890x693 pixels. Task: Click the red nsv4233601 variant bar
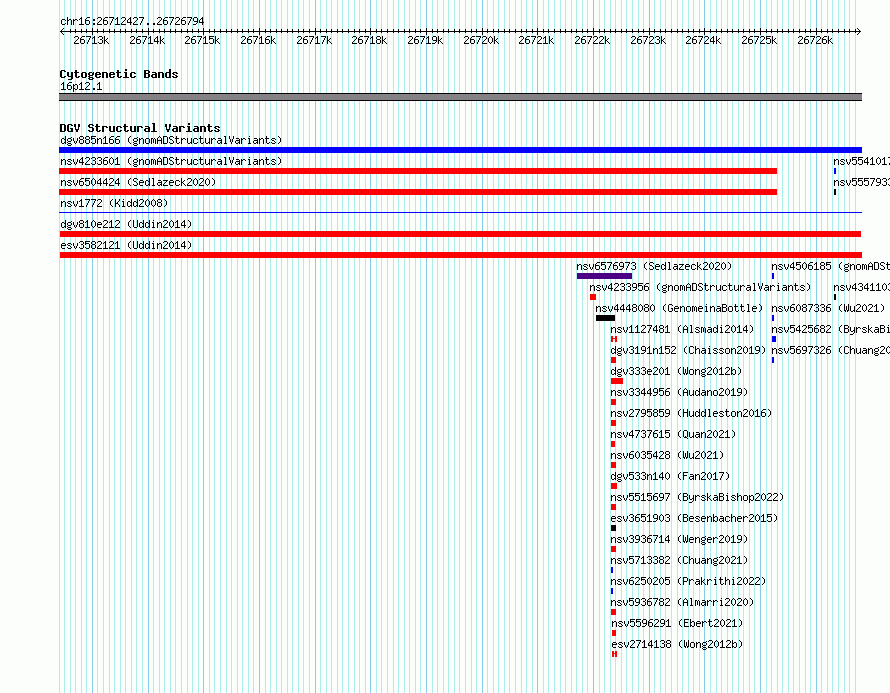[418, 171]
